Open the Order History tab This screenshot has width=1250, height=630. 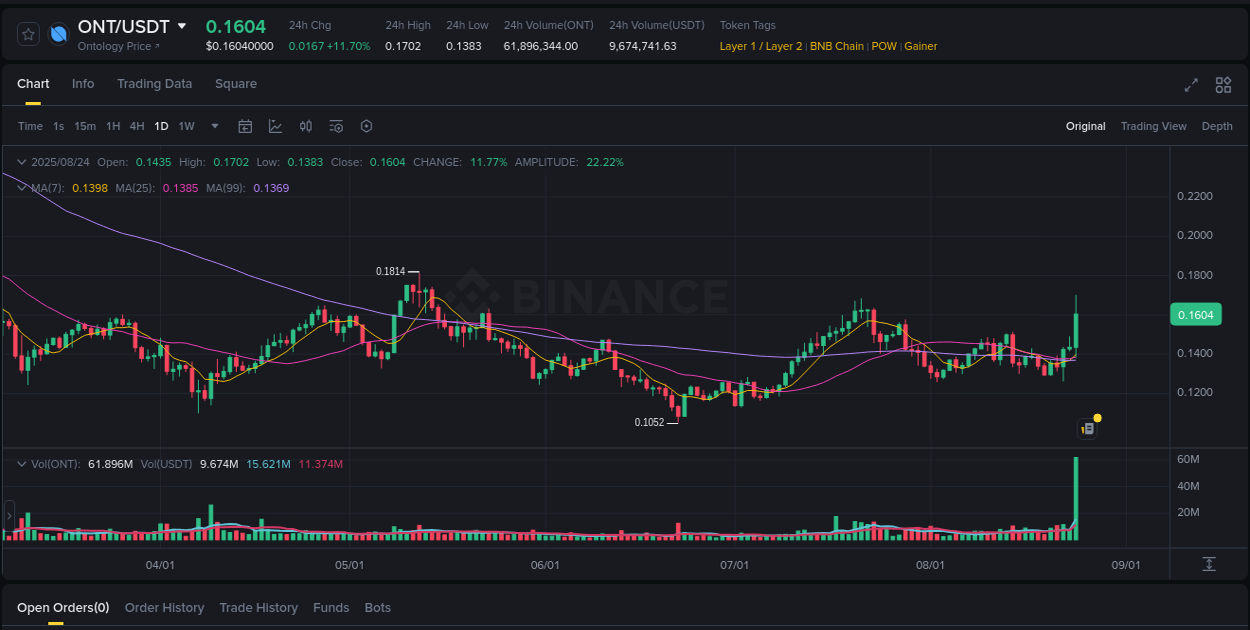click(164, 607)
